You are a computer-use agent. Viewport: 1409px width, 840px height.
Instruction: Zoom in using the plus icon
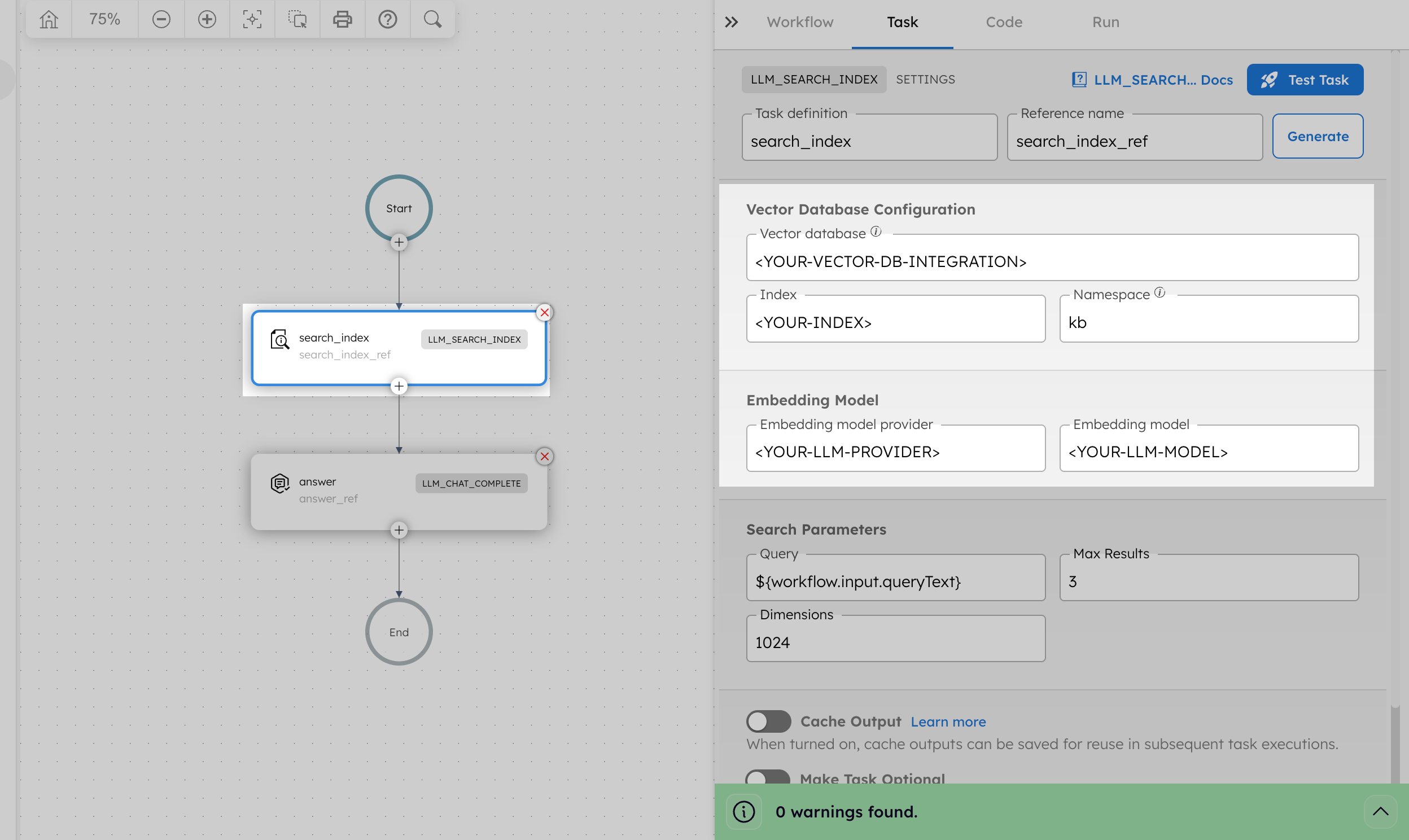point(207,19)
